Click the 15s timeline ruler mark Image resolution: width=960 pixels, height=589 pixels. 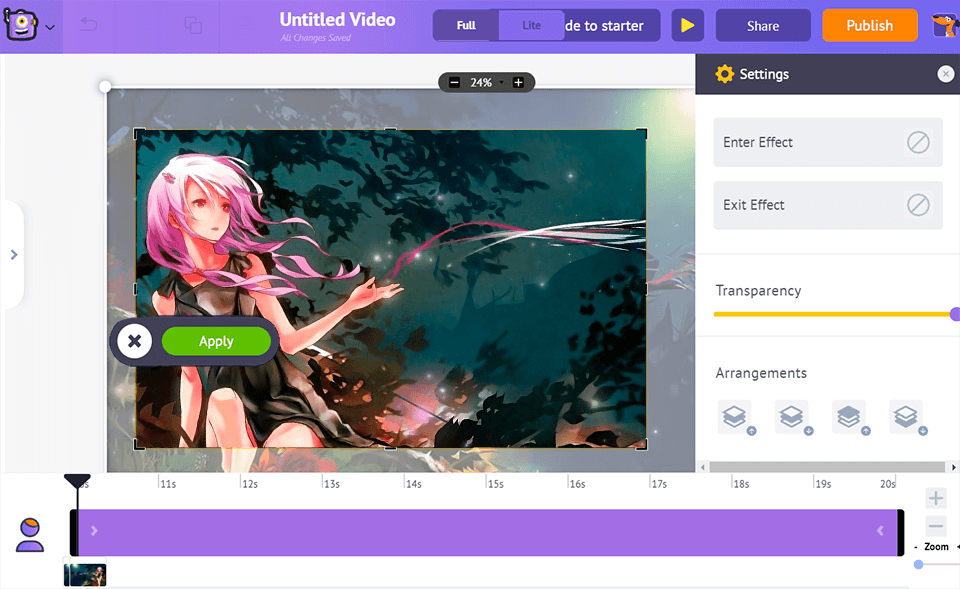pyautogui.click(x=495, y=484)
